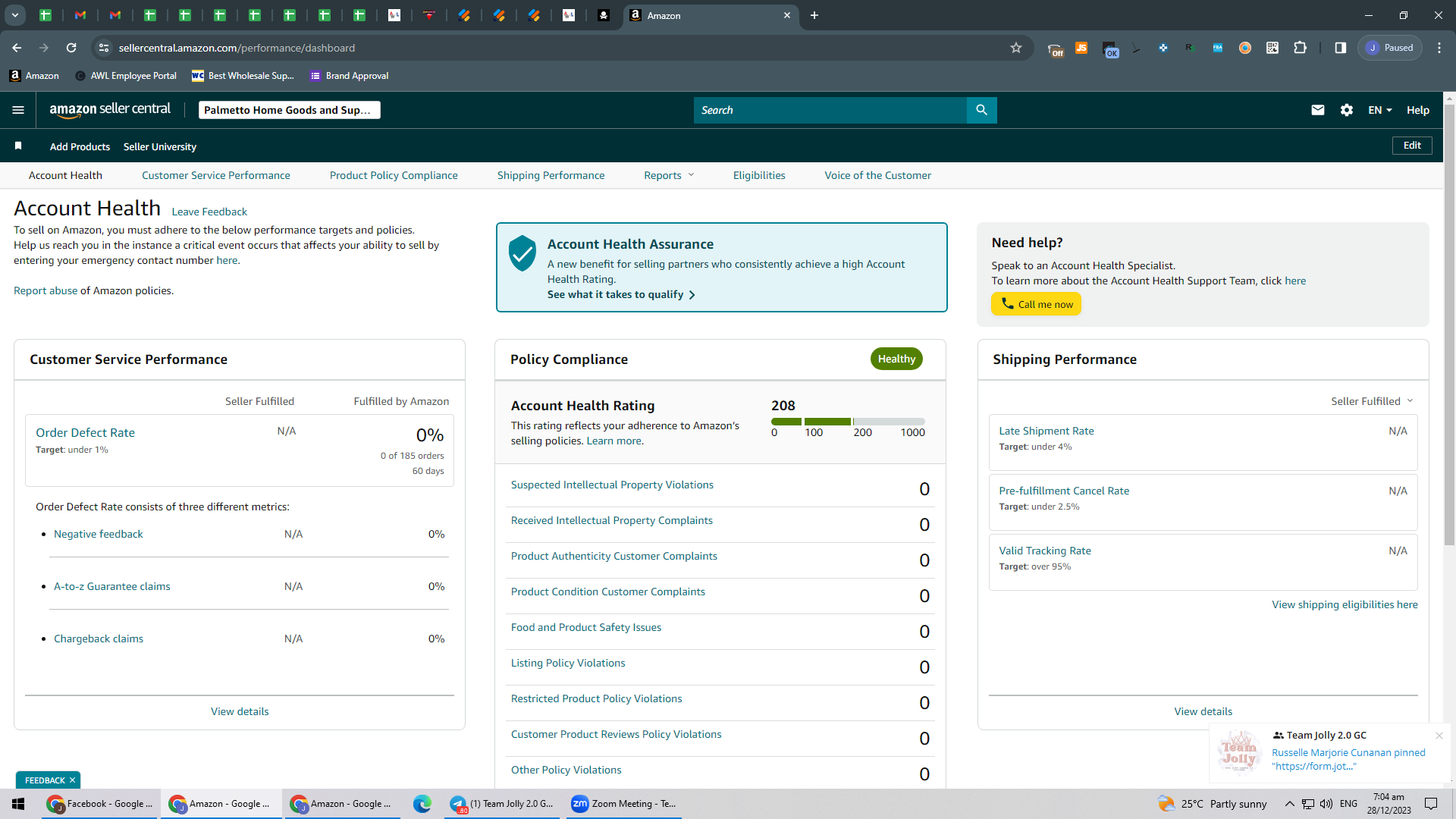
Task: Open the Eligibilities tab
Action: pos(759,175)
